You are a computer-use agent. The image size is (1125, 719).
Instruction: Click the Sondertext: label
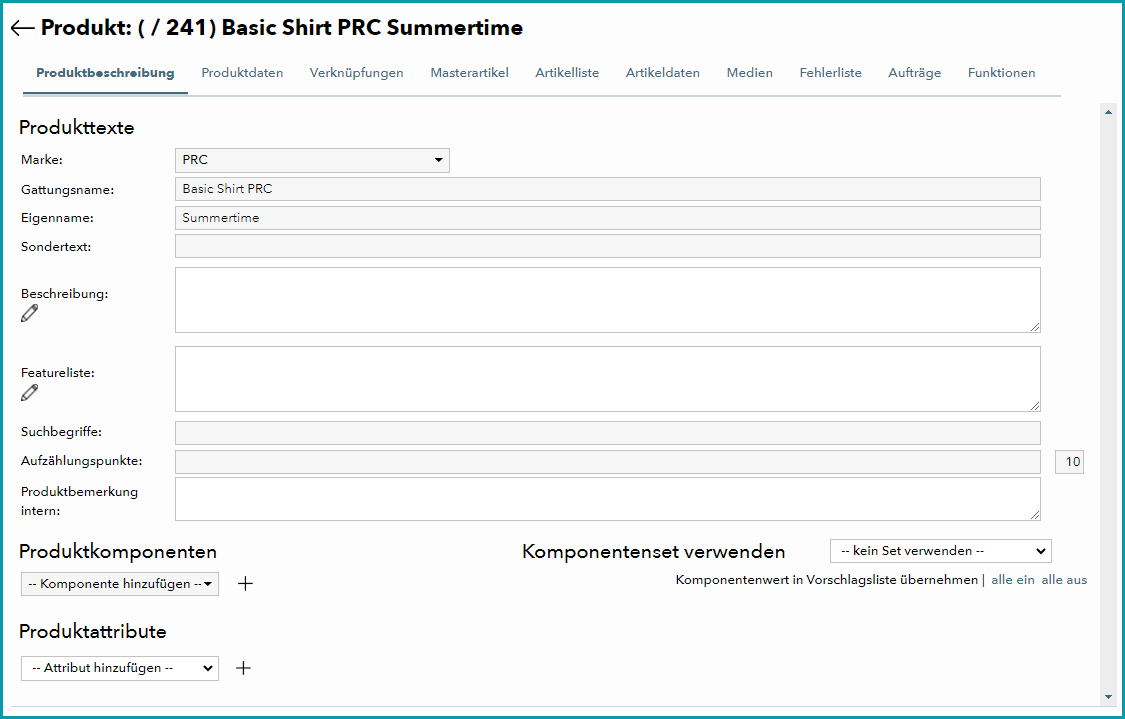[x=56, y=247]
